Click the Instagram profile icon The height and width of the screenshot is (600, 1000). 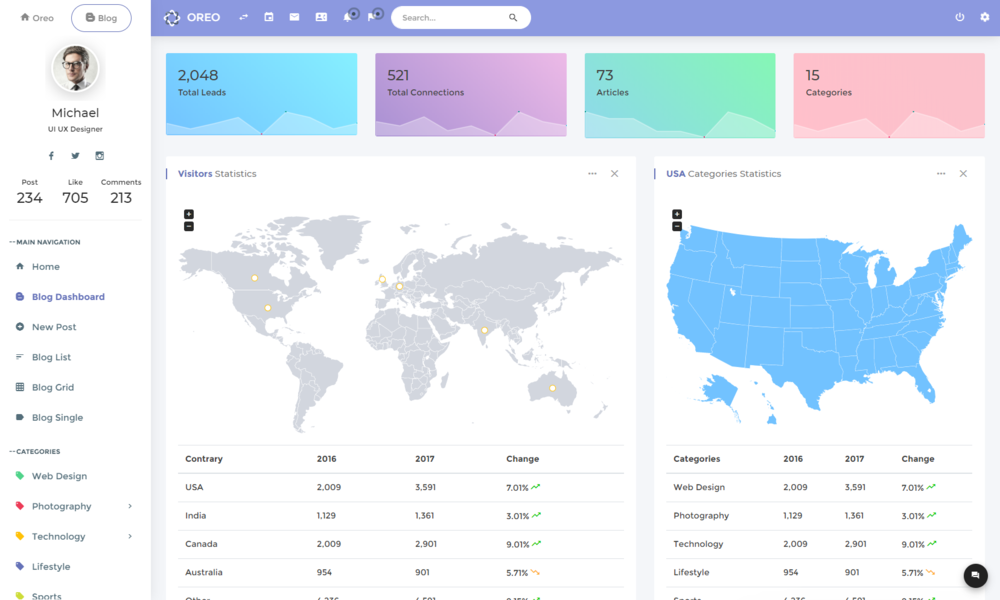pos(100,156)
